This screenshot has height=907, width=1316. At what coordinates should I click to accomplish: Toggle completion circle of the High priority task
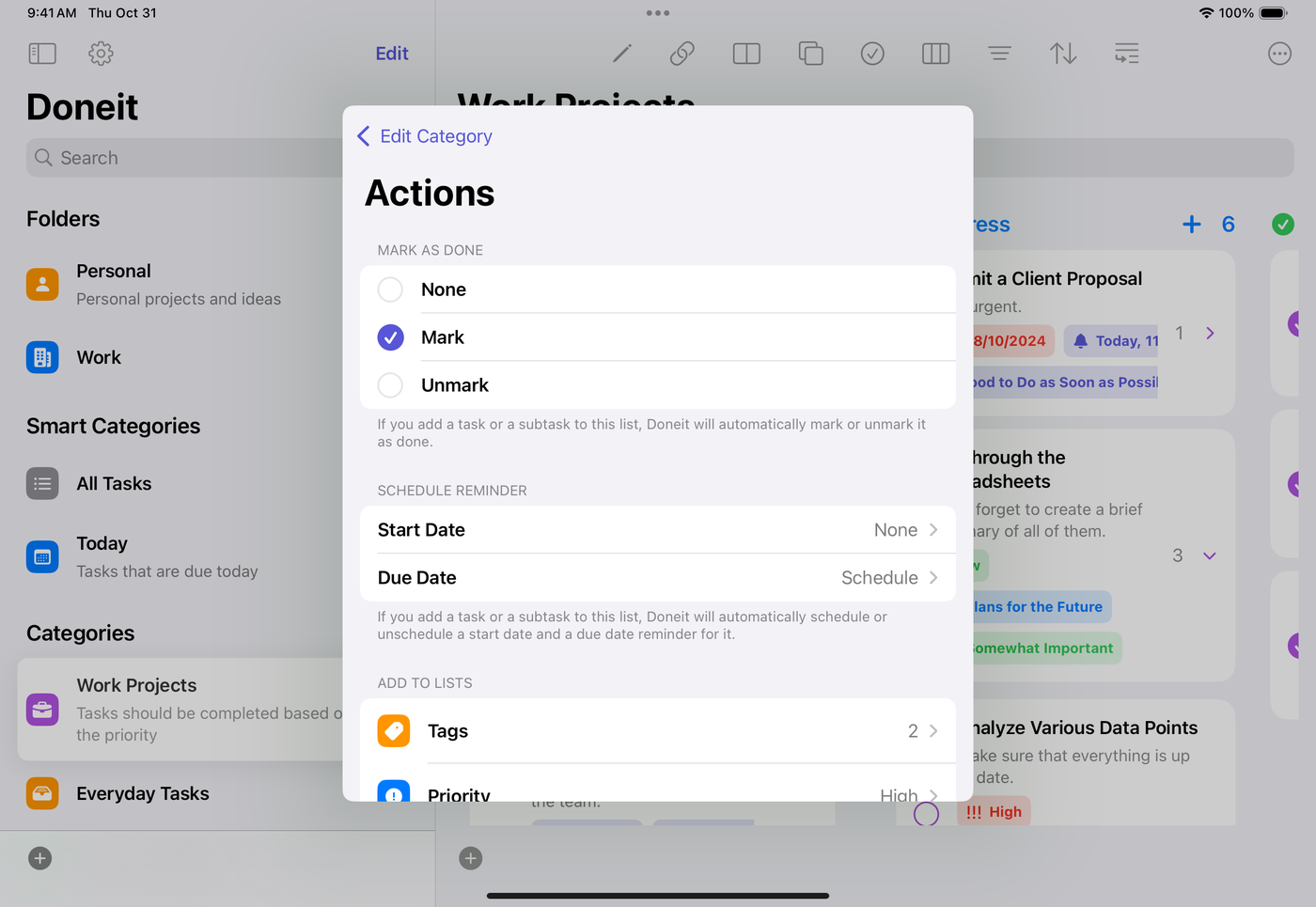926,814
